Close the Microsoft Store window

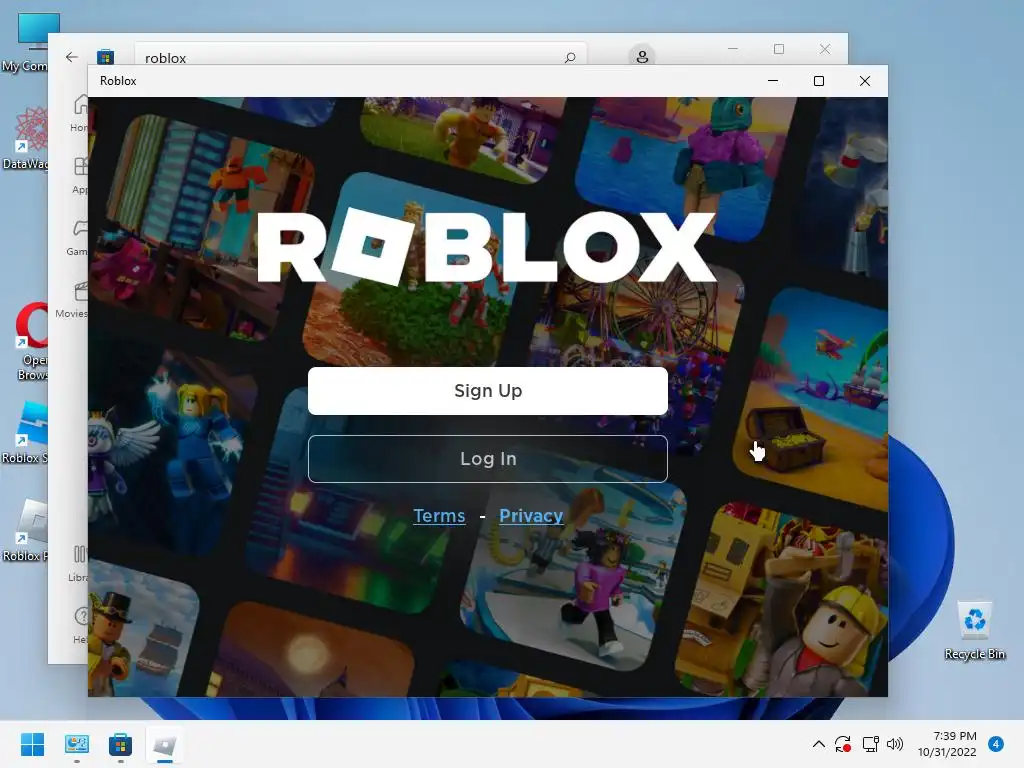click(825, 49)
